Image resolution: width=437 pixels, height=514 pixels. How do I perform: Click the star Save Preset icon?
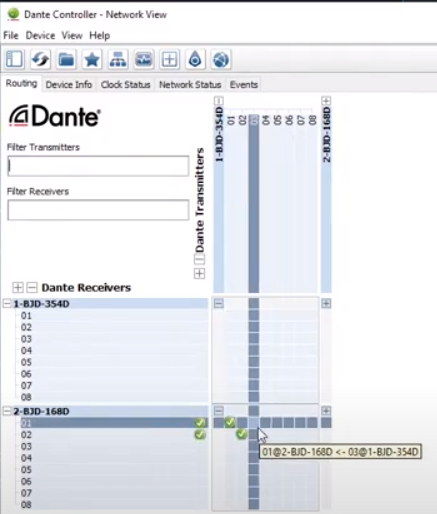coord(92,60)
